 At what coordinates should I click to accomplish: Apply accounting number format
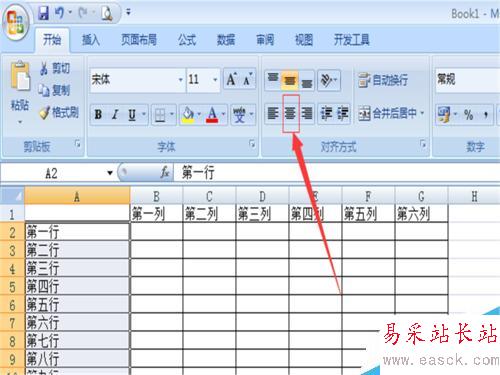(444, 114)
